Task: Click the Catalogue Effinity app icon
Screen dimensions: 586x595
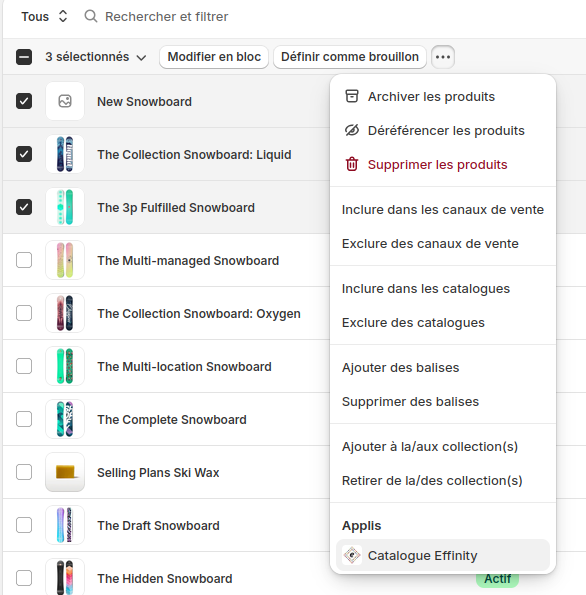Action: (352, 556)
